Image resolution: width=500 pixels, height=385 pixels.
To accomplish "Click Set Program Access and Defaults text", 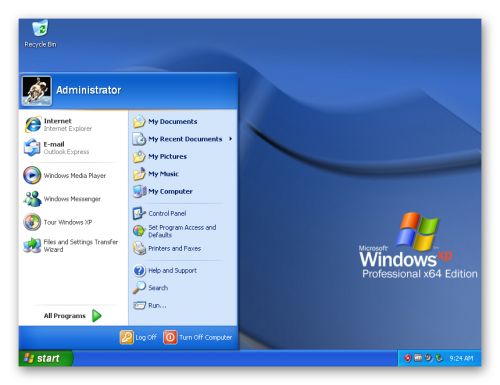I will (x=182, y=231).
